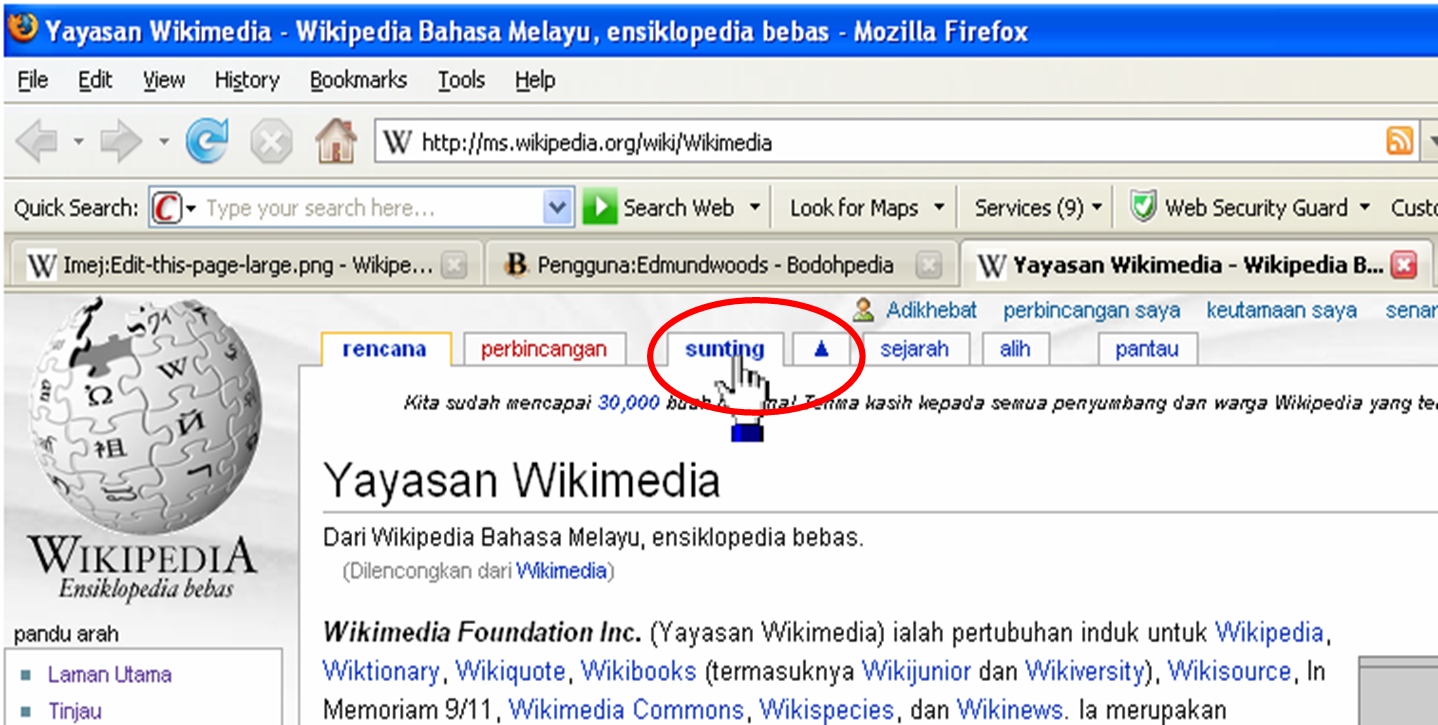Screen dimensions: 1438x725
Task: Open the Wiktionary link
Action: point(381,670)
